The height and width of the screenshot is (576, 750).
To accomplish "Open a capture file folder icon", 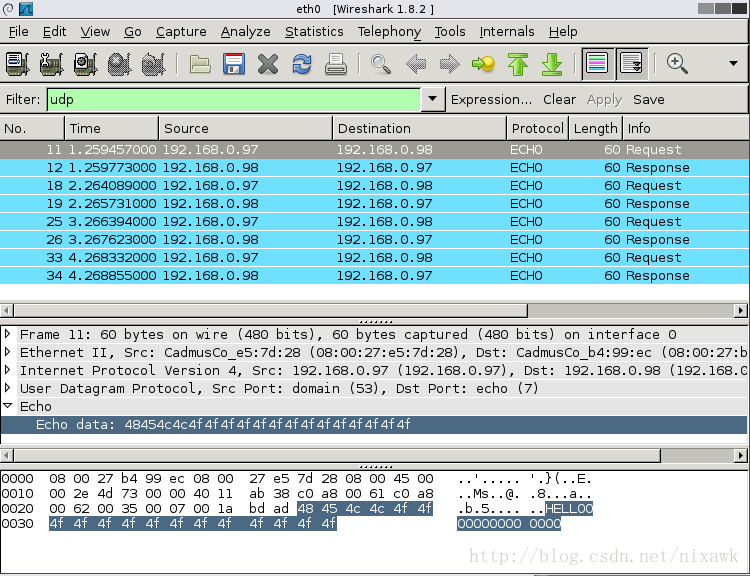I will [x=200, y=64].
